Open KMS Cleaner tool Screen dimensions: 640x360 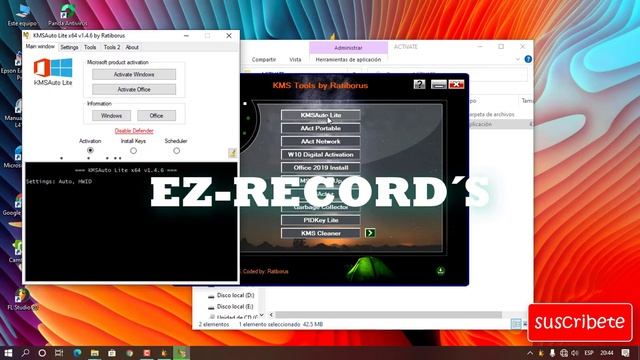click(x=320, y=233)
